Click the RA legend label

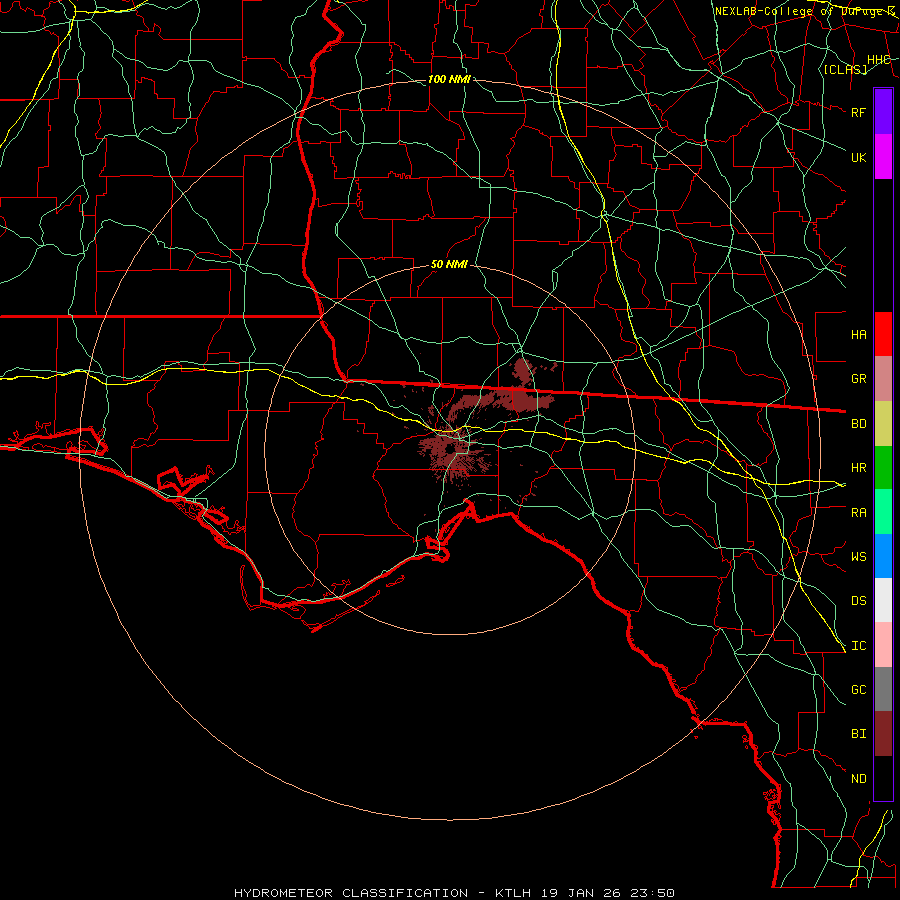[859, 513]
